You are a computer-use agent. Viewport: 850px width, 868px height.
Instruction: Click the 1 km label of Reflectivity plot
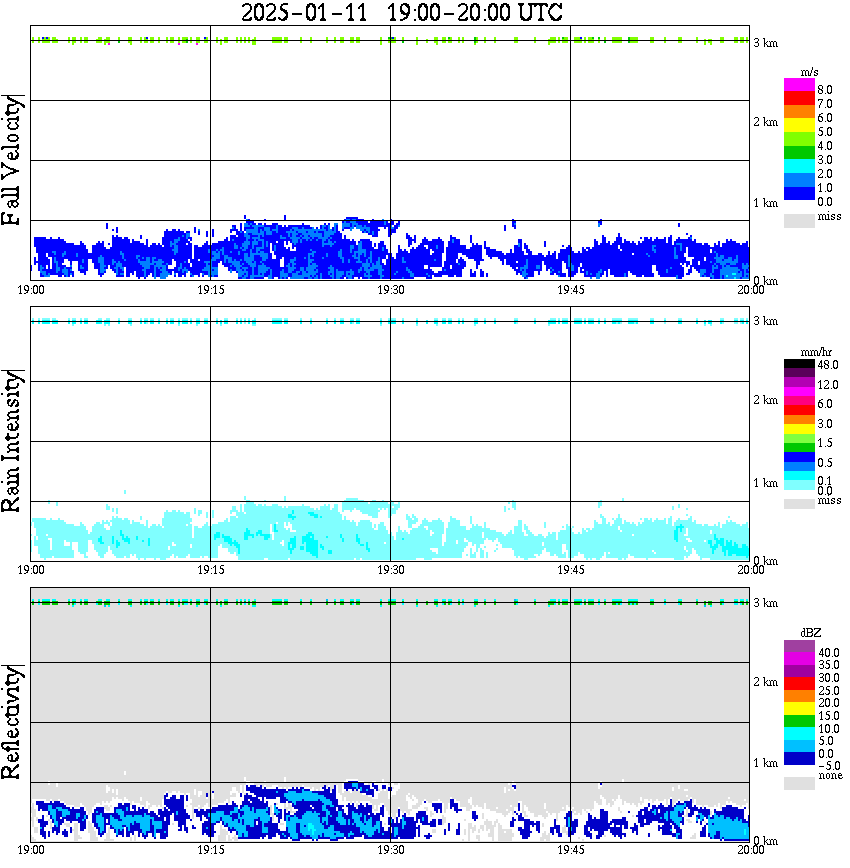[x=765, y=763]
